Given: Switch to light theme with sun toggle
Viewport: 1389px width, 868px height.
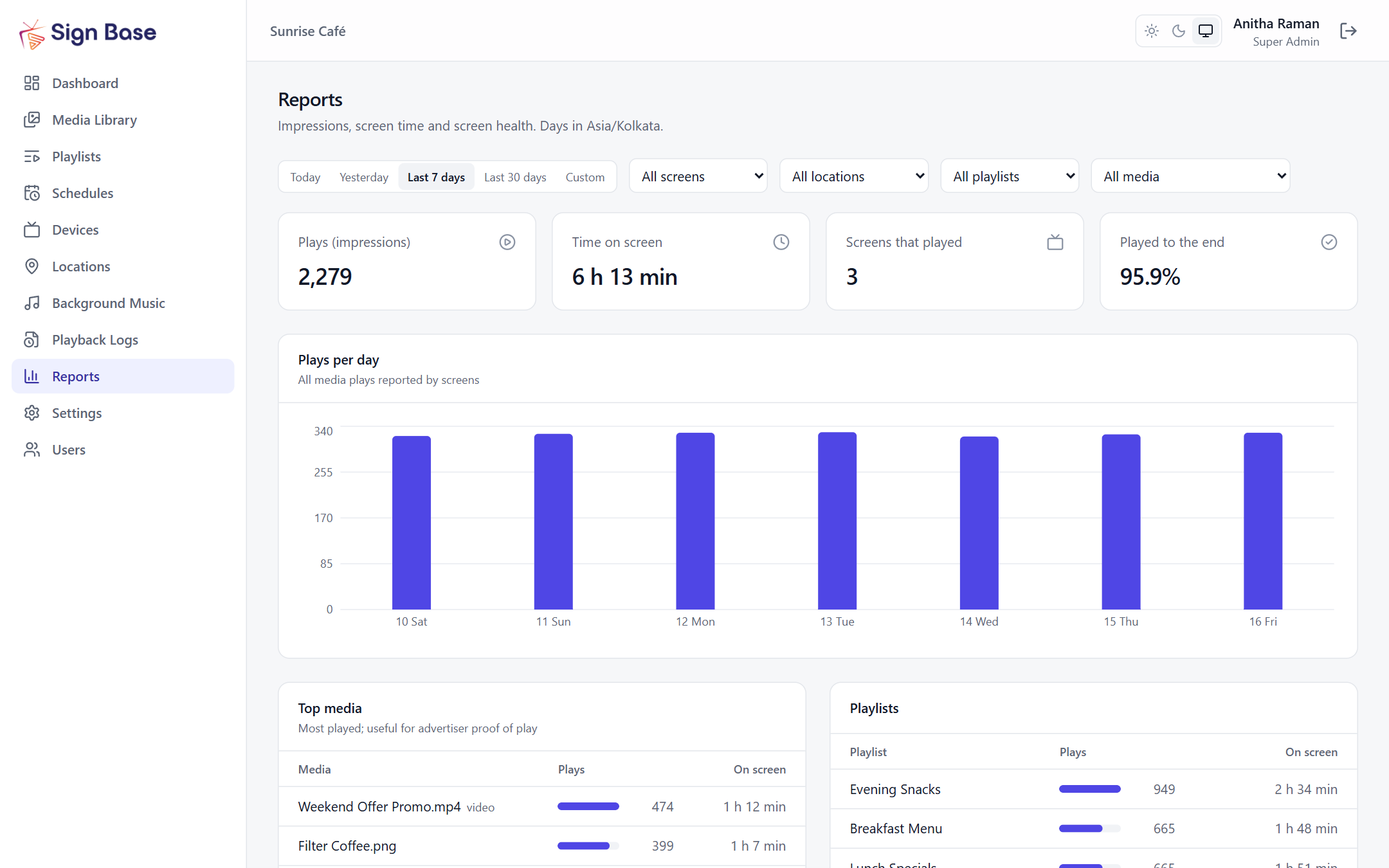Looking at the screenshot, I should [x=1152, y=31].
